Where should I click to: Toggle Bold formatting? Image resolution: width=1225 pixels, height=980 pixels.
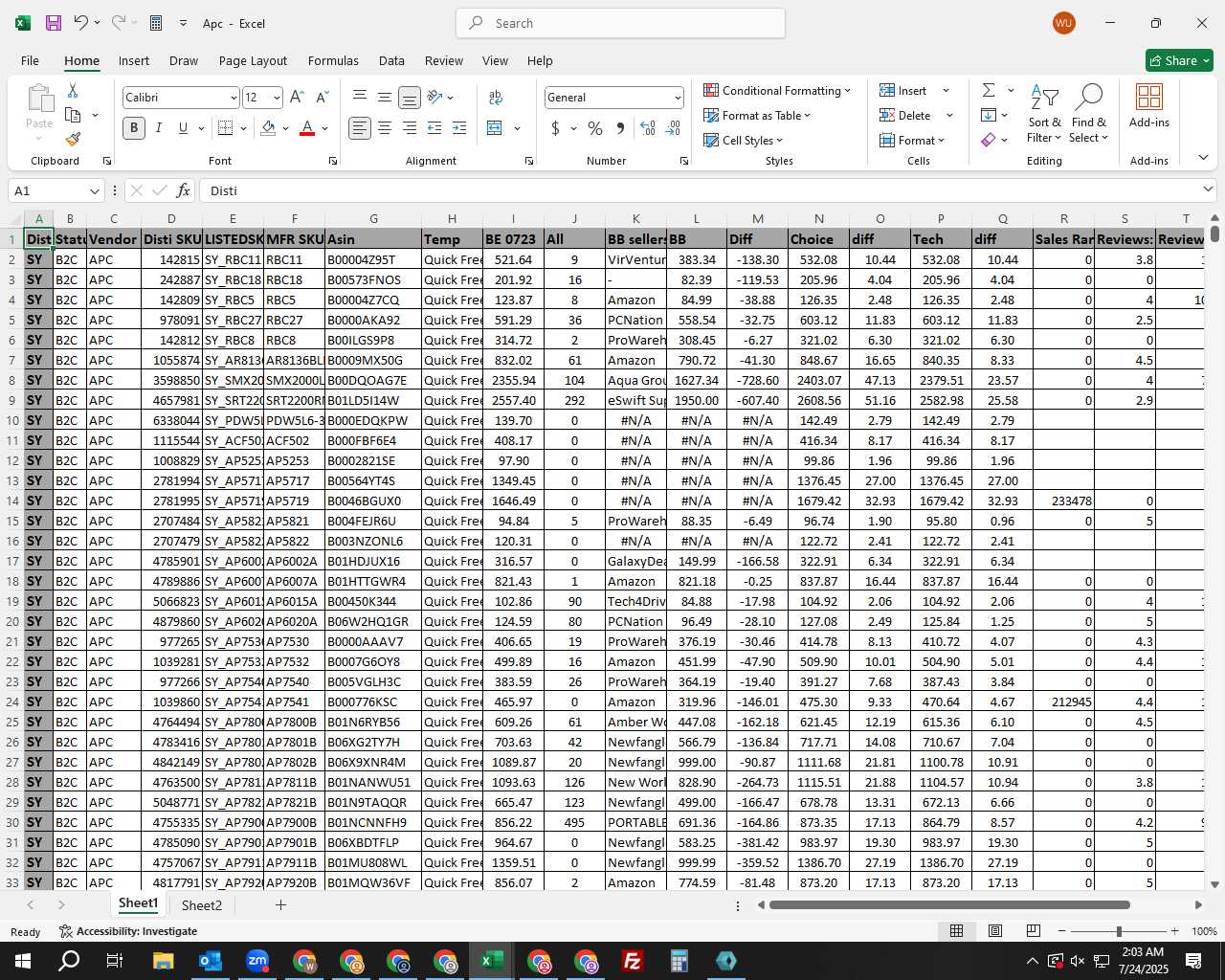pyautogui.click(x=134, y=128)
